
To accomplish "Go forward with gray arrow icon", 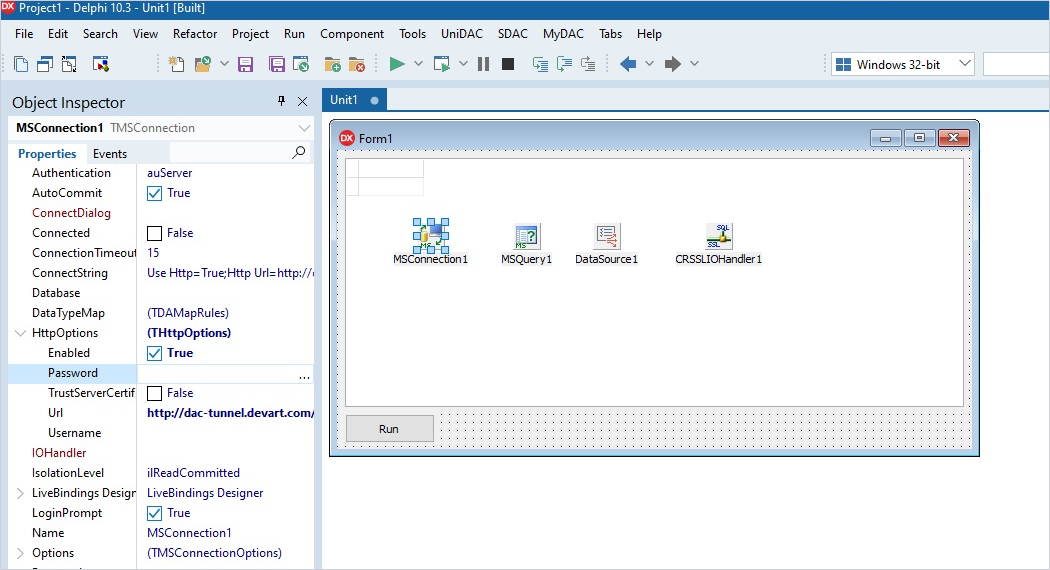I will 672,64.
